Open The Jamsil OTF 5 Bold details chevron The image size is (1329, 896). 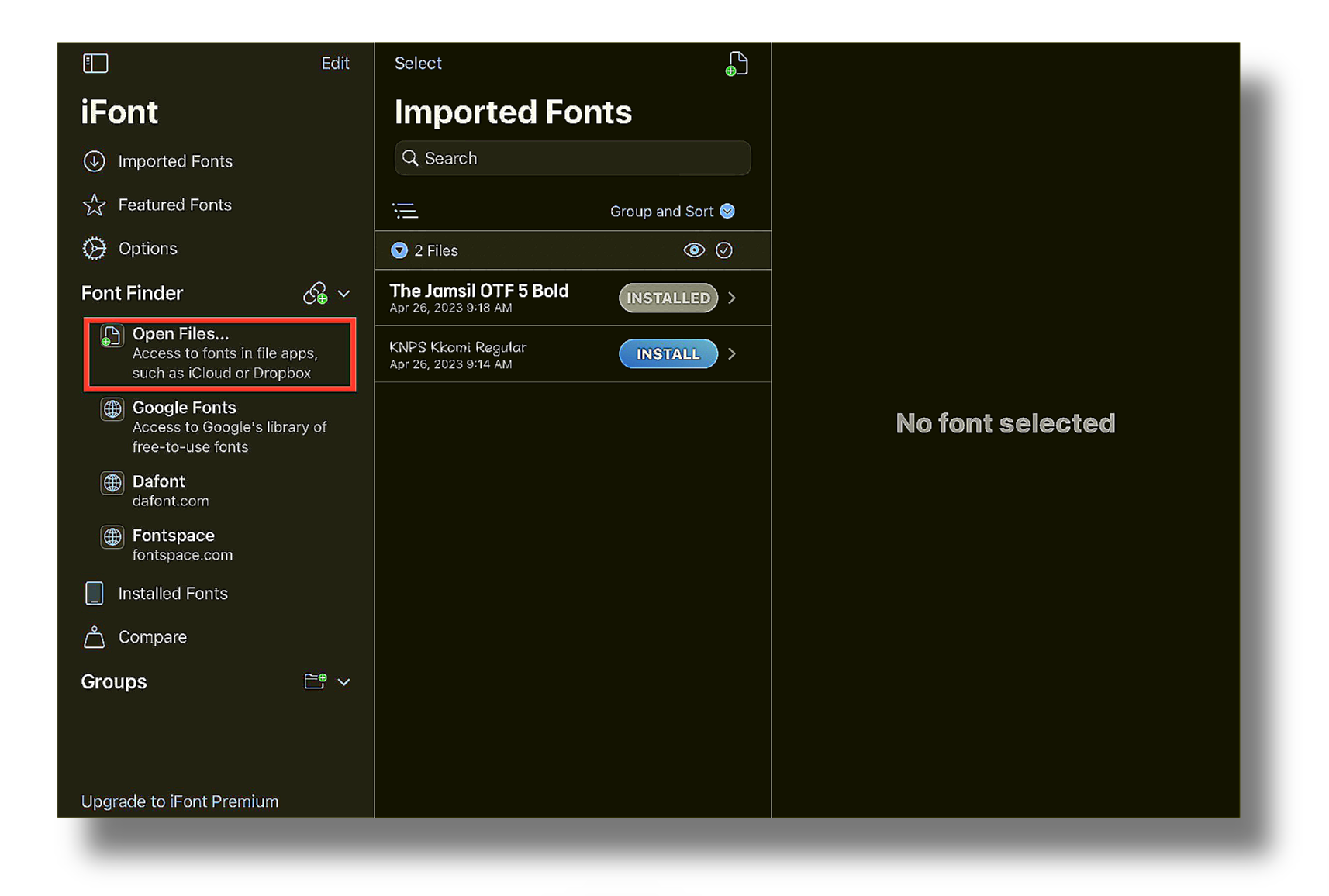(732, 298)
